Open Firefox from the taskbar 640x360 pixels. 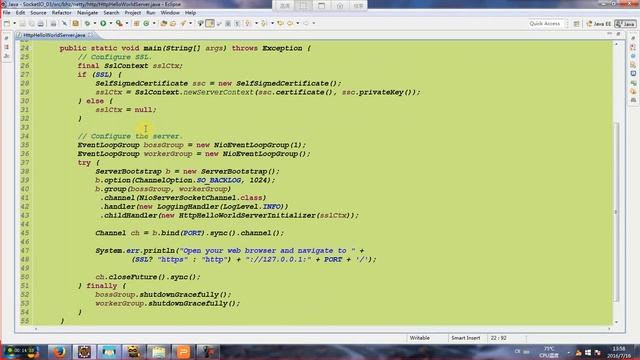tap(59, 352)
